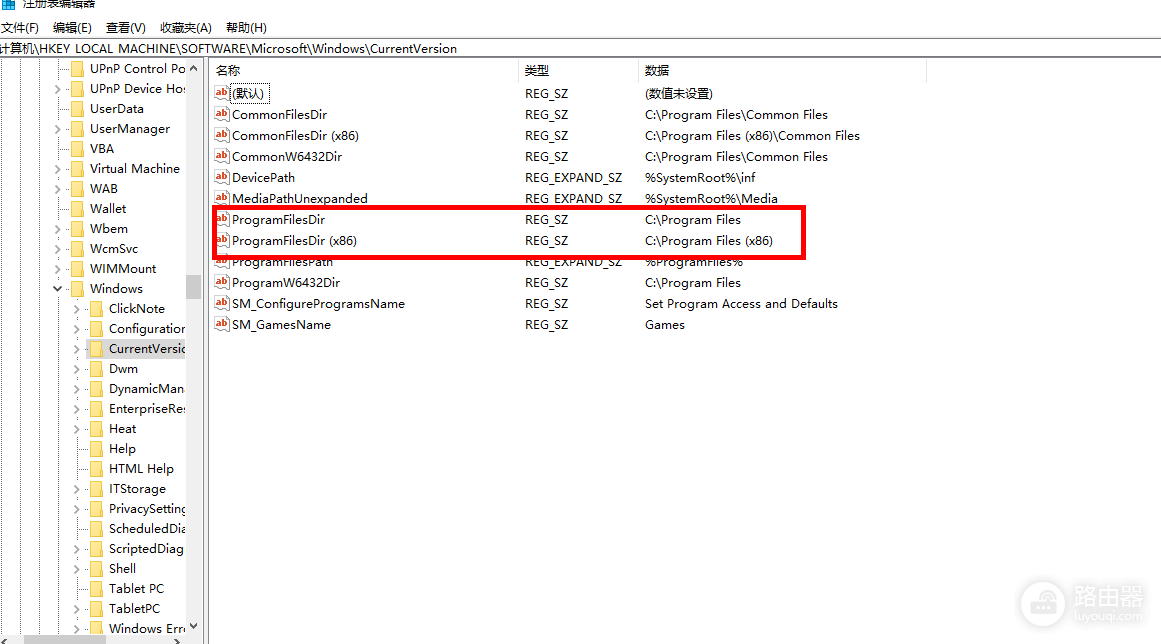Select the EnterpriseResourceManager key

(147, 409)
